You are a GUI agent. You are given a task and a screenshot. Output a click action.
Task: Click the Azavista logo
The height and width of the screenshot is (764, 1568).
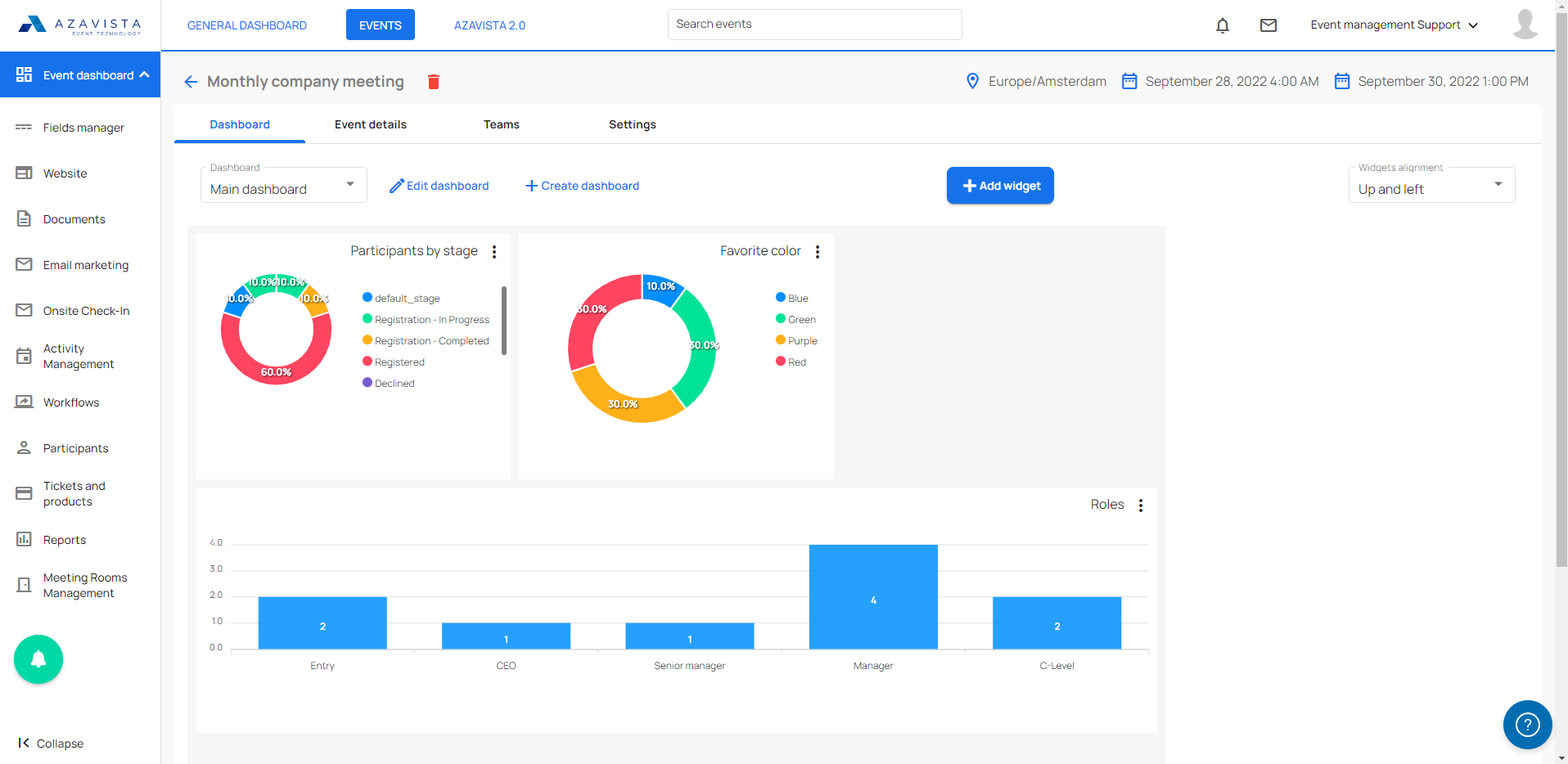80,25
